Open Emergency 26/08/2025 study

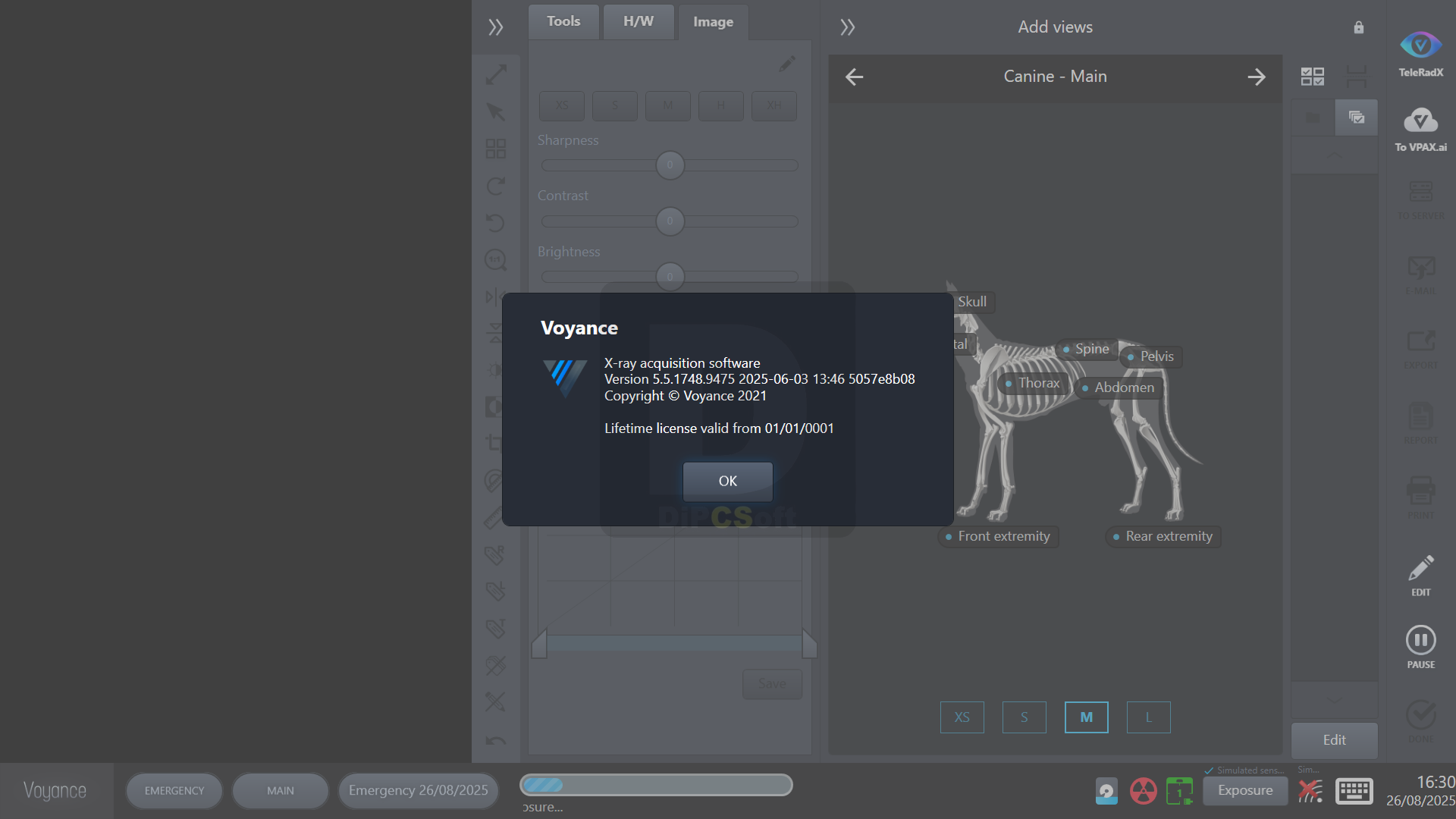tap(418, 791)
